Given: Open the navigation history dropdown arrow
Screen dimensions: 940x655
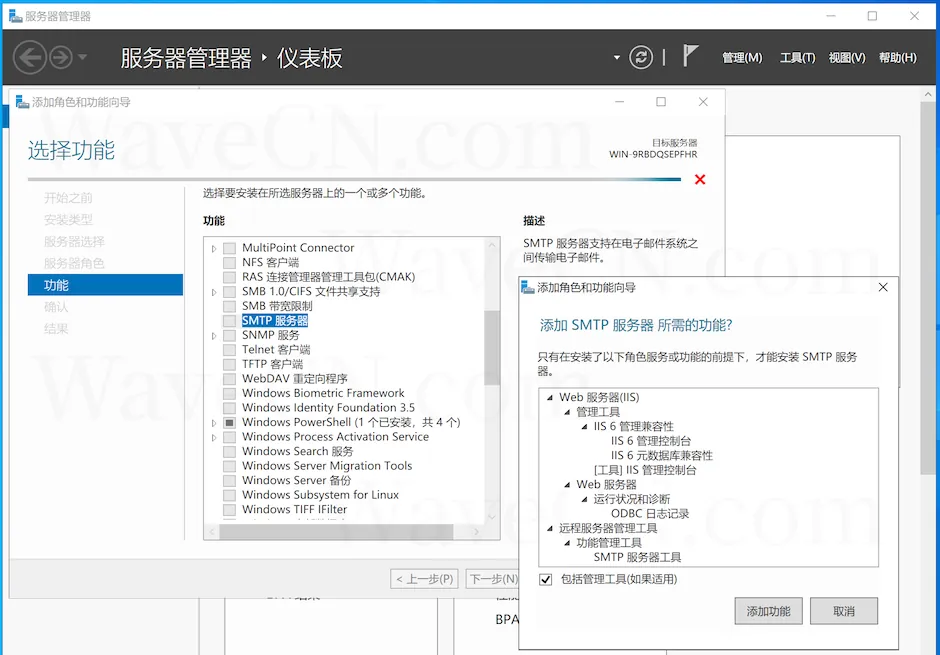Looking at the screenshot, I should coord(82,58).
